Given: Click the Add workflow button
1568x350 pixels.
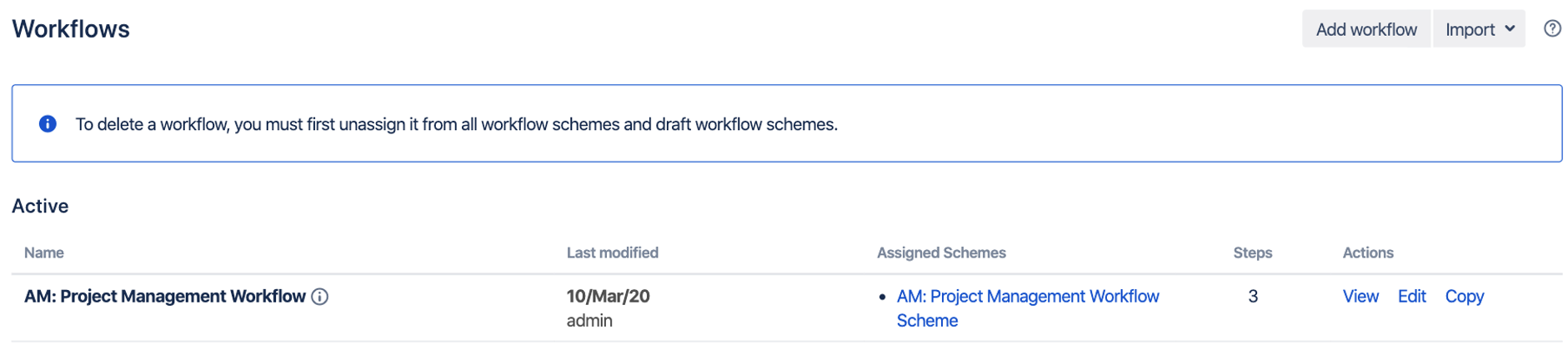Looking at the screenshot, I should 1365,29.
